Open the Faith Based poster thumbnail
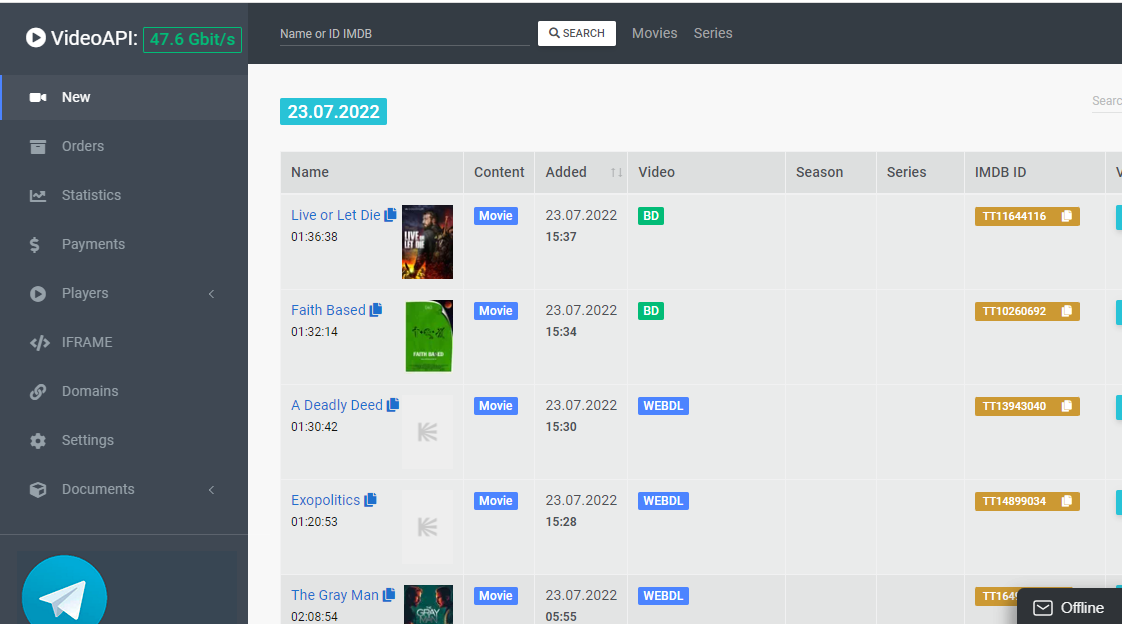Viewport: 1122px width, 624px height. click(x=429, y=336)
